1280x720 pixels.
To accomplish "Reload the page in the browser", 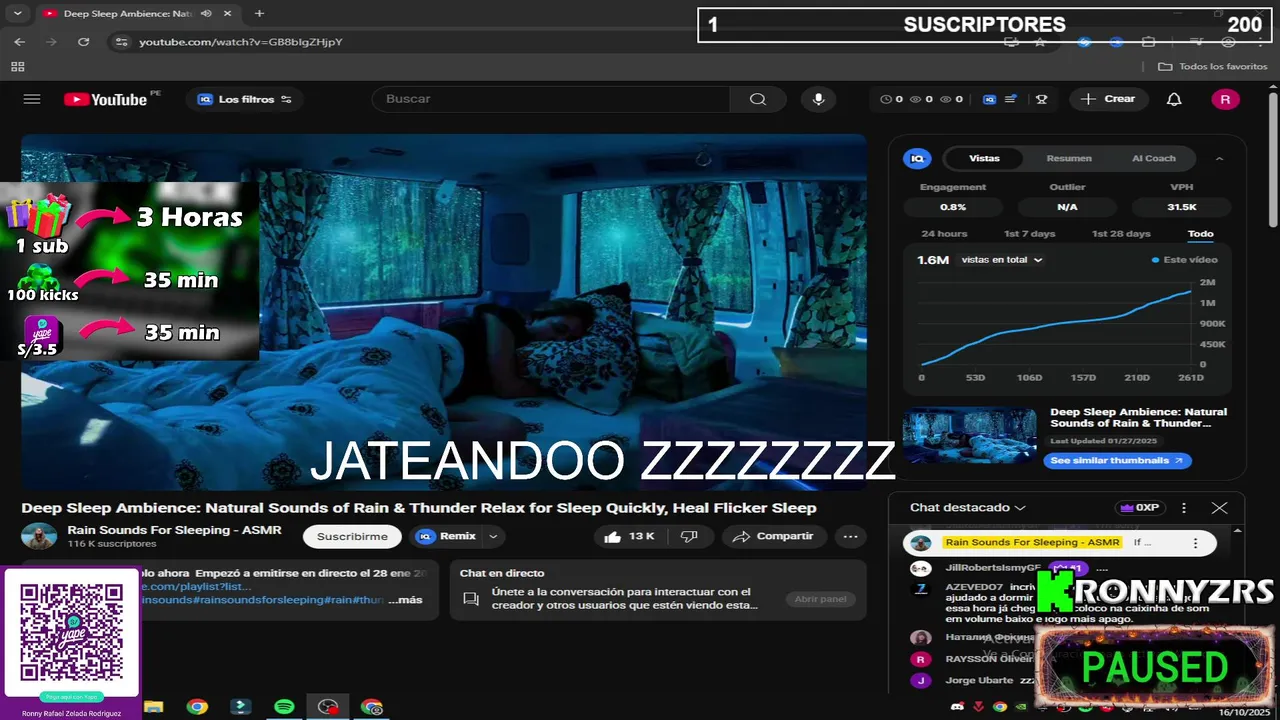I will [84, 42].
